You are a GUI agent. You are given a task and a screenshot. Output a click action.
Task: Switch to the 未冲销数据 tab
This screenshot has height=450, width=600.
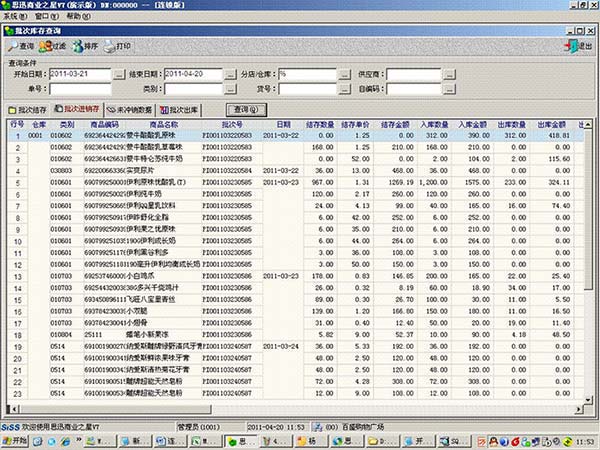(129, 110)
